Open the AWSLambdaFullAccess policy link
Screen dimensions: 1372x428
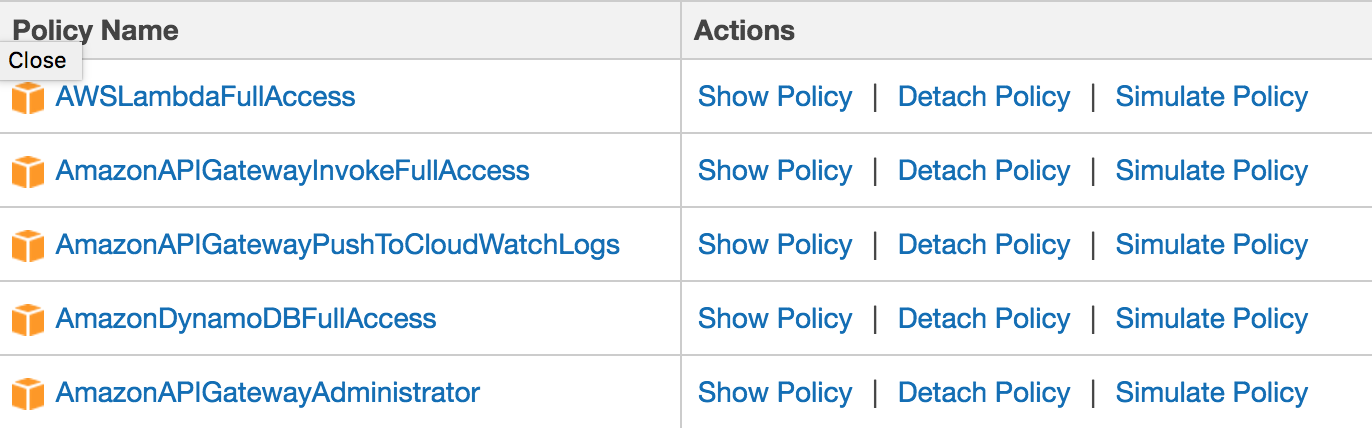tap(205, 97)
